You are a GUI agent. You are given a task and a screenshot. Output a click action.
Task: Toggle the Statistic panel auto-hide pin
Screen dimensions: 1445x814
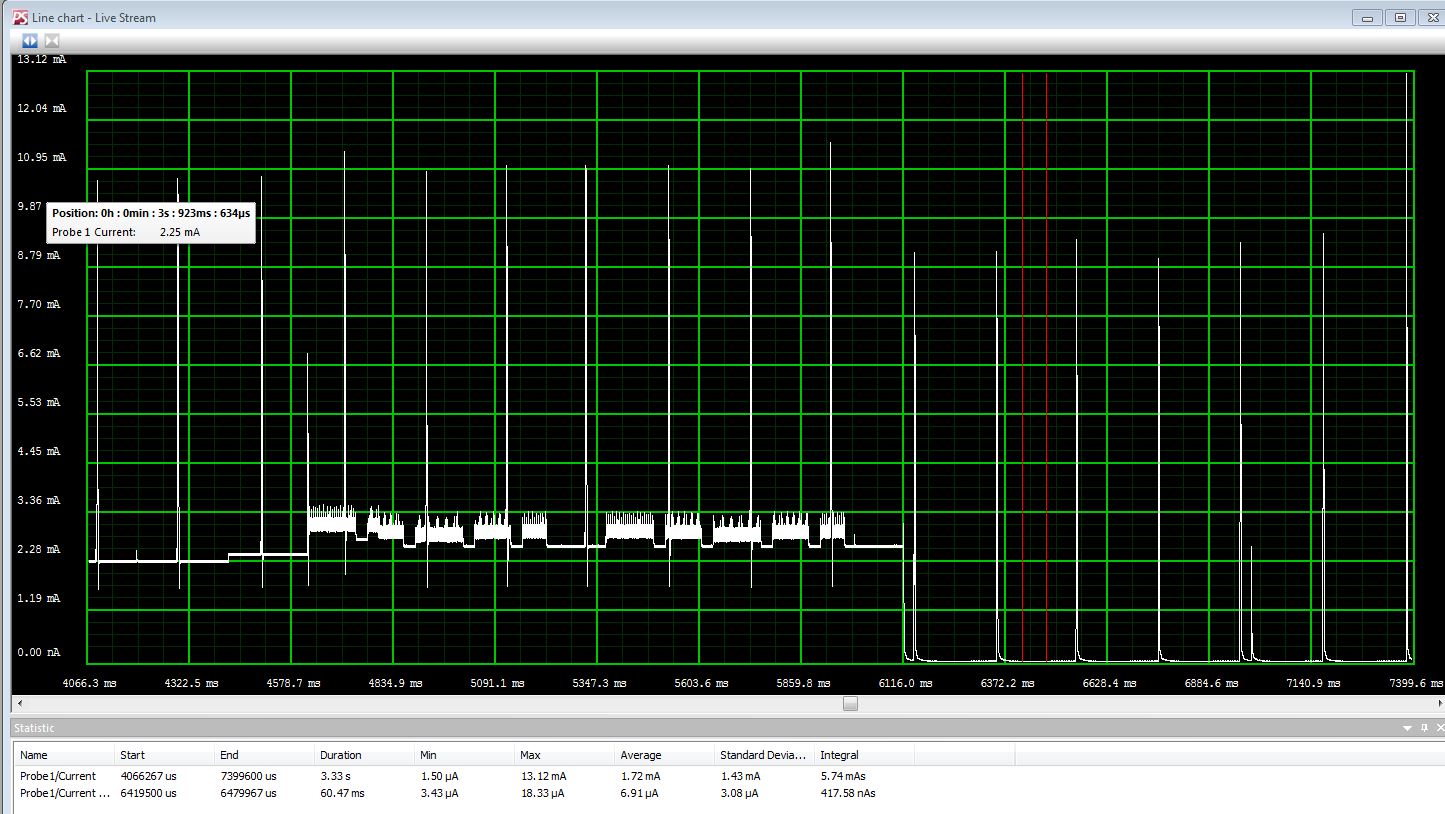(1424, 728)
